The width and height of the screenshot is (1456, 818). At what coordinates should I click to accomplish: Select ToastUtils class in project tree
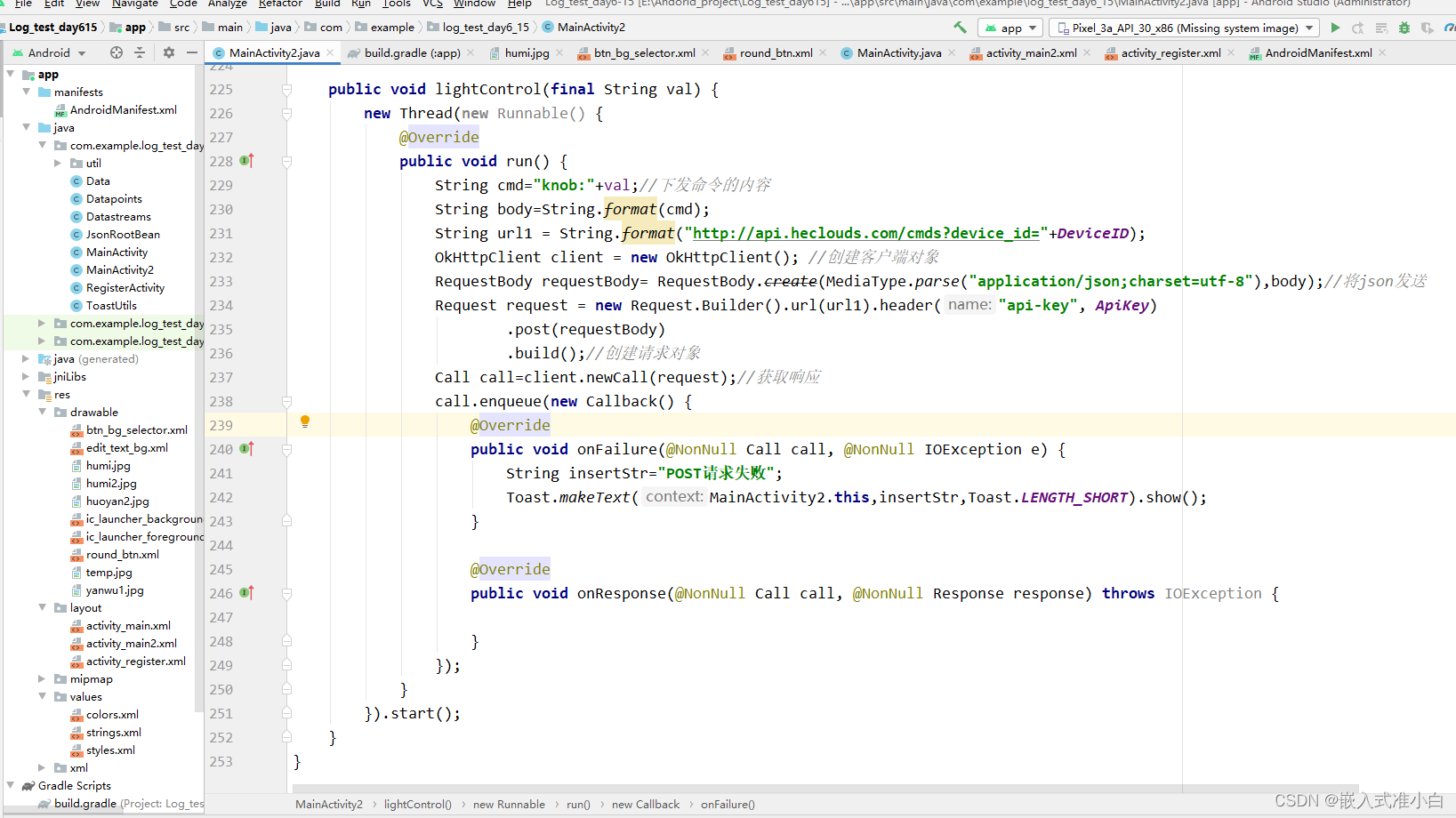click(111, 305)
